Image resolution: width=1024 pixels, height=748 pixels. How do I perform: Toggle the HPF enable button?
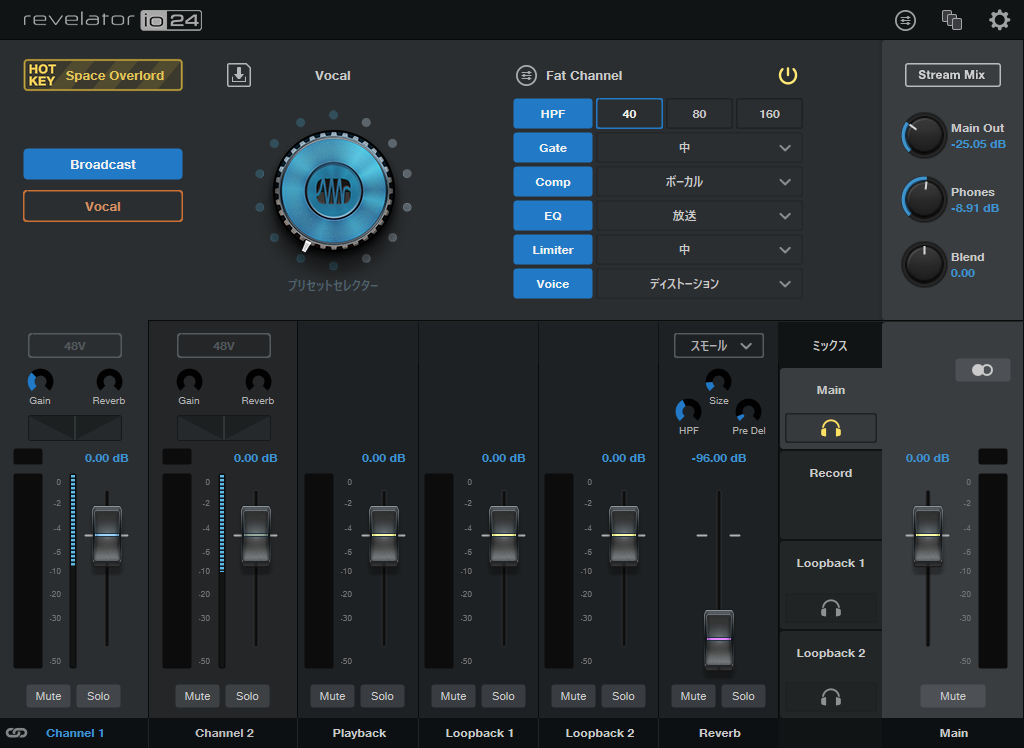click(x=552, y=114)
